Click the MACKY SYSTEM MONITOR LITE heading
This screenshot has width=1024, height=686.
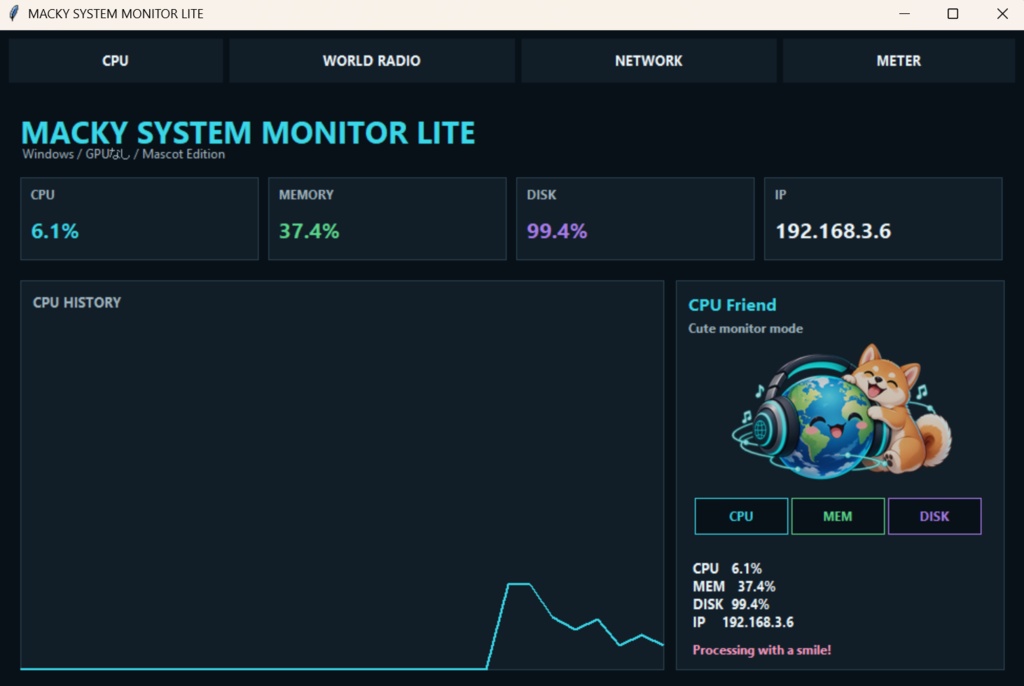coord(248,133)
